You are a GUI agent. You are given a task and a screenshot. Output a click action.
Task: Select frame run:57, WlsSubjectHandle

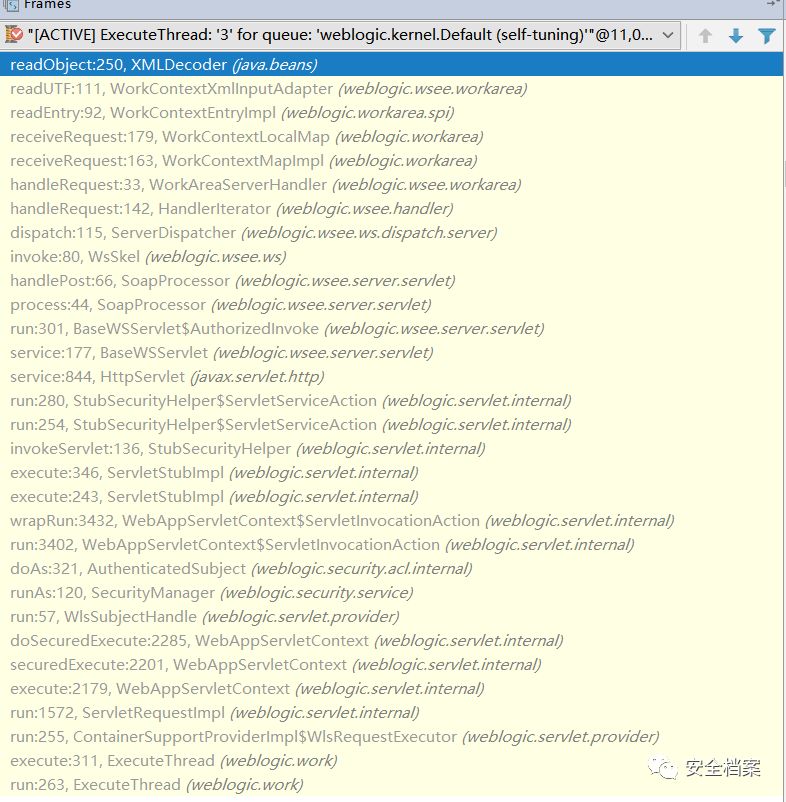coord(392,617)
